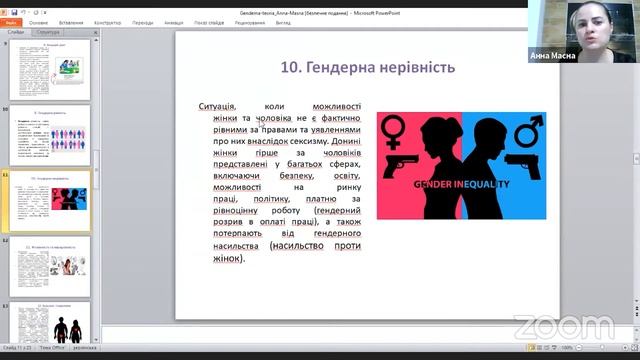
Task: Select the Слайди tab in the thumbnail pane
Action: [16, 32]
